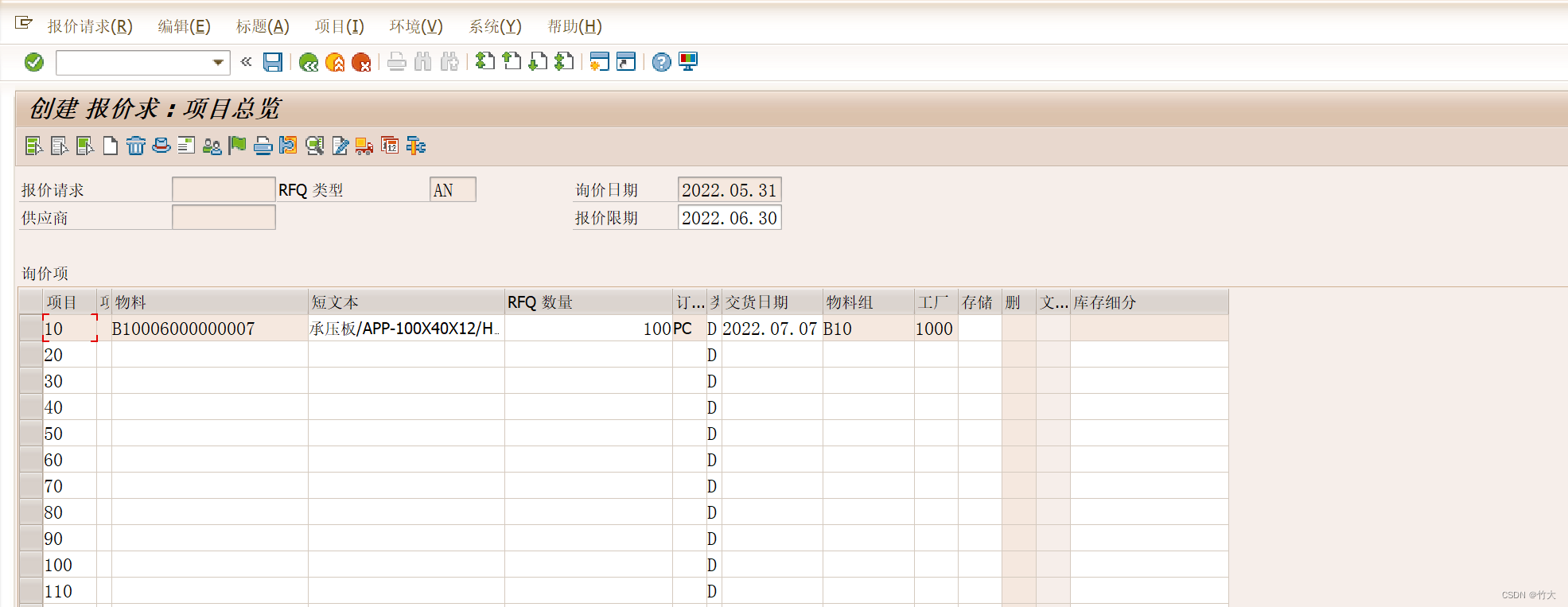Open Help with the question mark icon
The height and width of the screenshot is (607, 1568).
[662, 62]
